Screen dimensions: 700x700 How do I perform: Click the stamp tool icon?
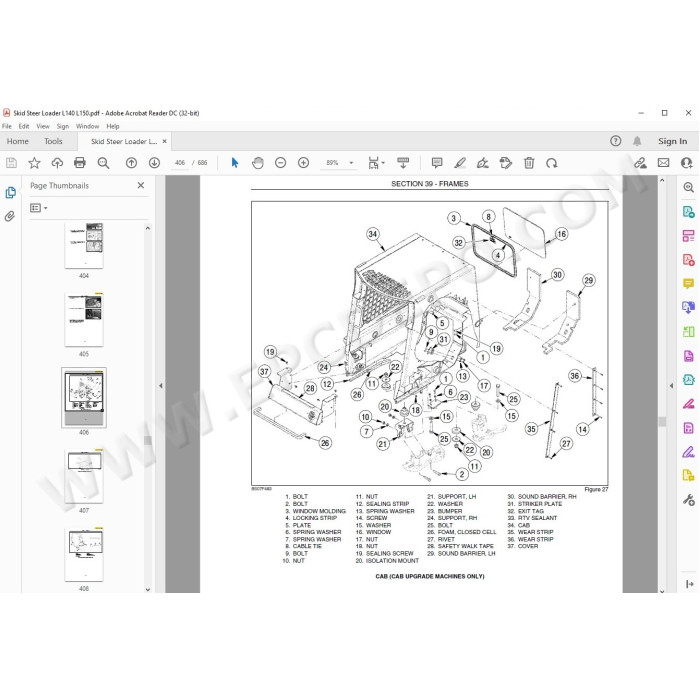(506, 163)
